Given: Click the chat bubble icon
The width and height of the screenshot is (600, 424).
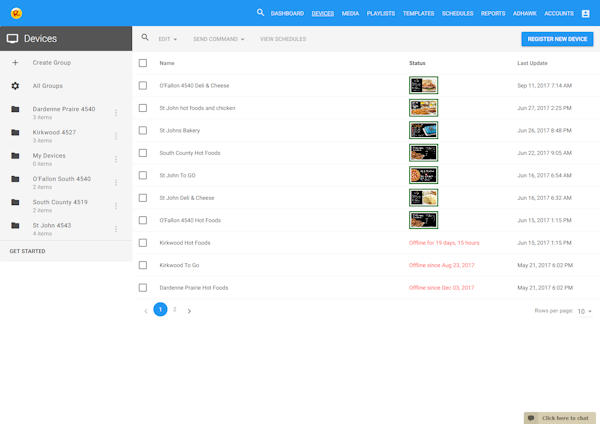Looking at the screenshot, I should click(x=531, y=418).
